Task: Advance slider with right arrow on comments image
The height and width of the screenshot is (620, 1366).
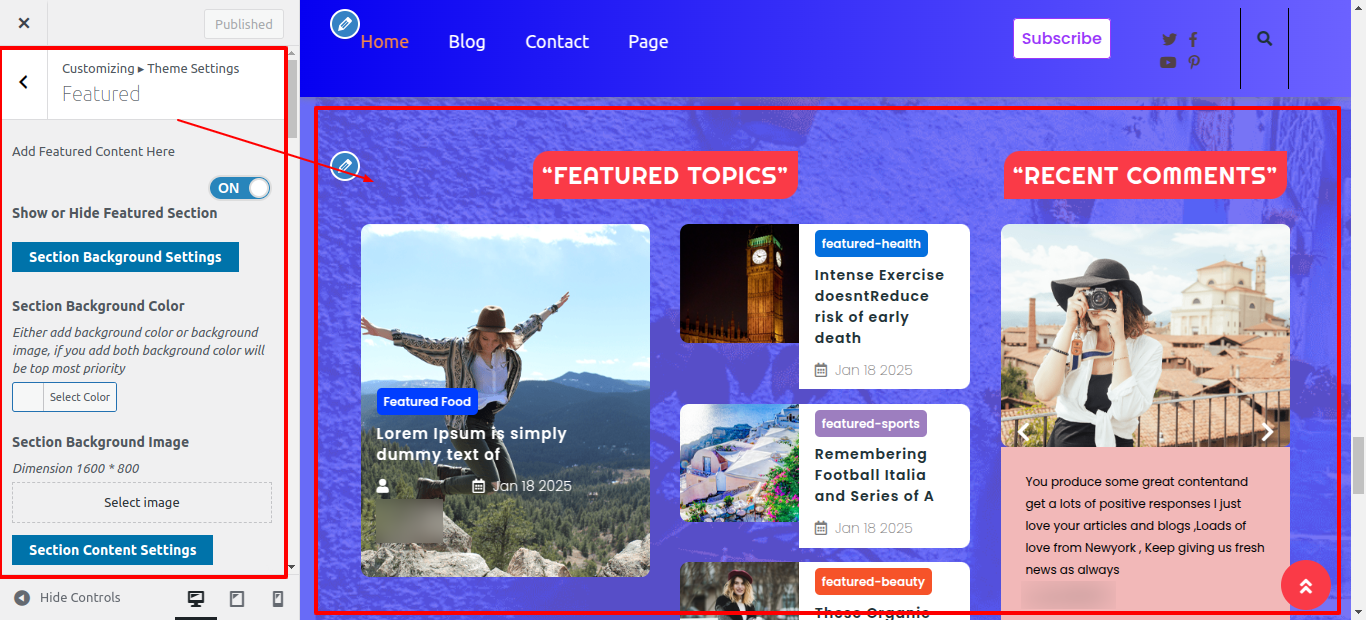Action: pyautogui.click(x=1267, y=433)
